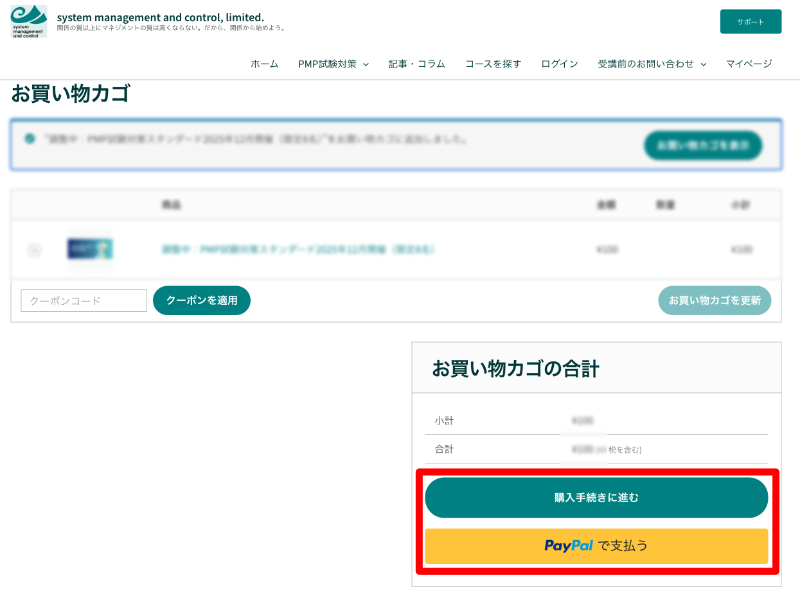Click the サポート button

pos(750,22)
